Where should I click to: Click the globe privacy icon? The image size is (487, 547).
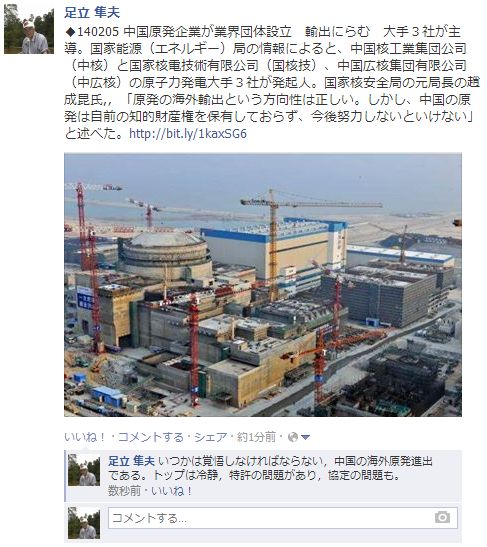coord(293,437)
